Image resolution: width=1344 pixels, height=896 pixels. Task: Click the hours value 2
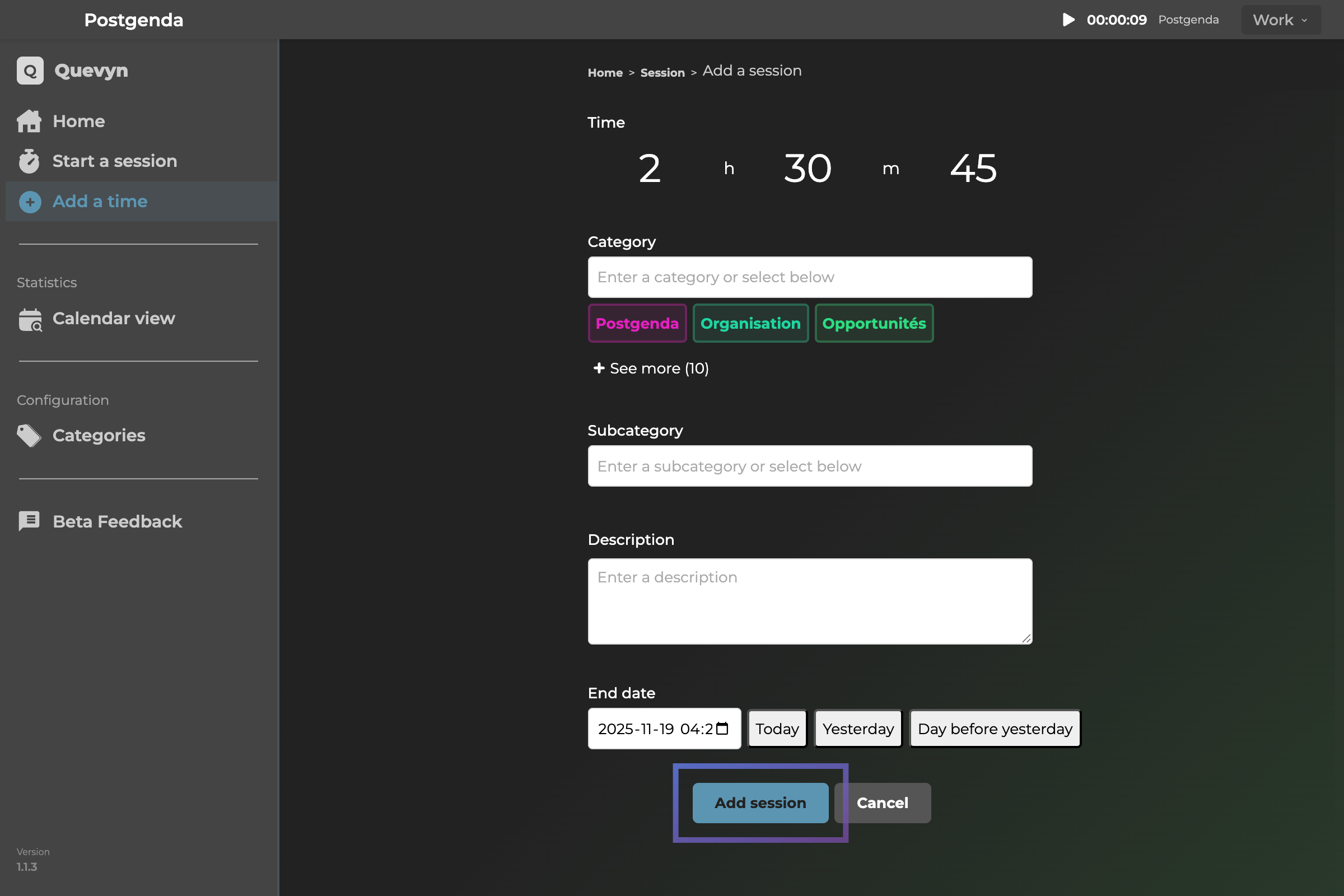click(650, 169)
